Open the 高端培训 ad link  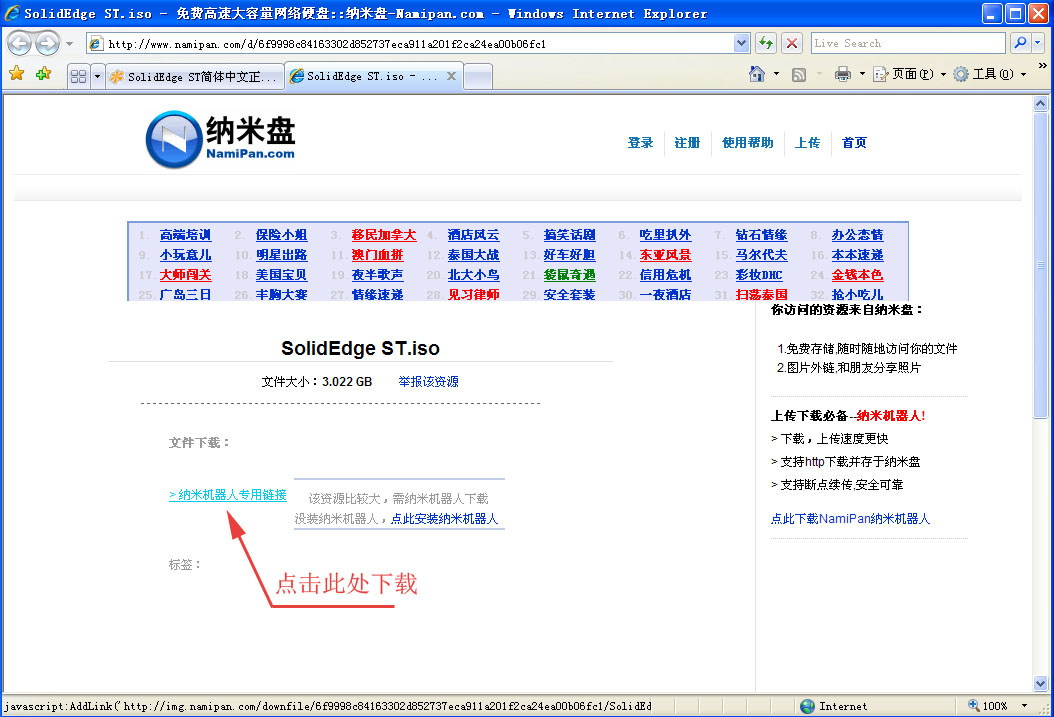tap(186, 235)
